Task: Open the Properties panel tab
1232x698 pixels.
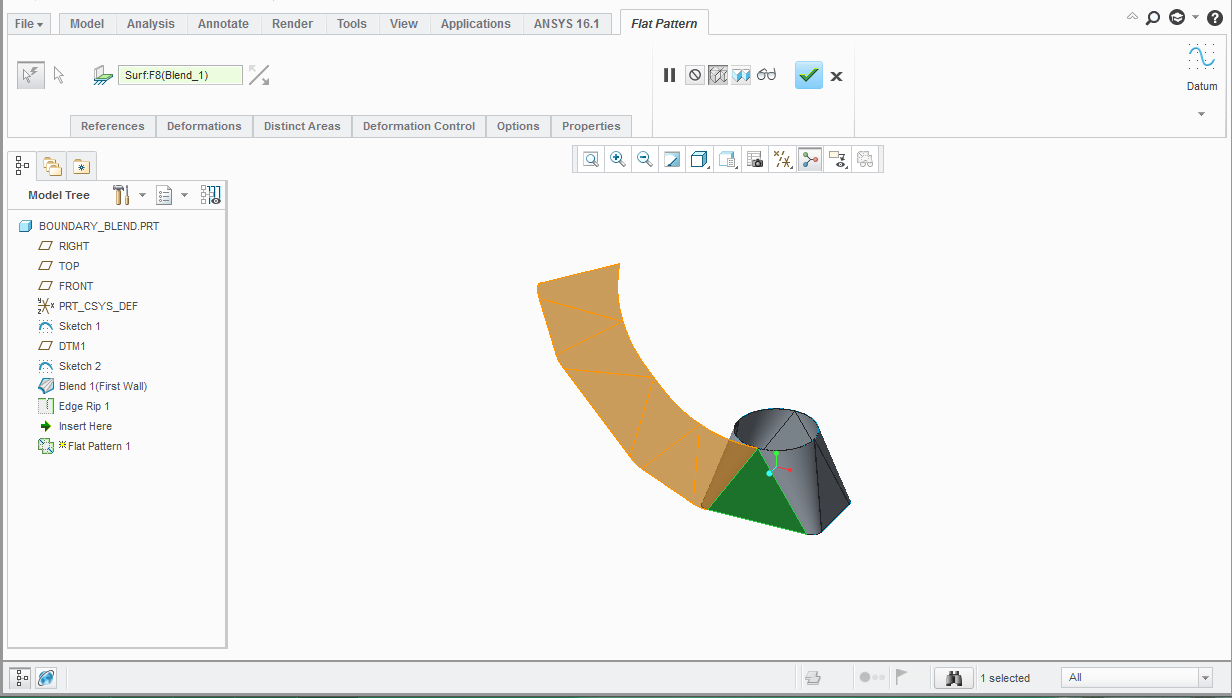Action: (x=591, y=126)
